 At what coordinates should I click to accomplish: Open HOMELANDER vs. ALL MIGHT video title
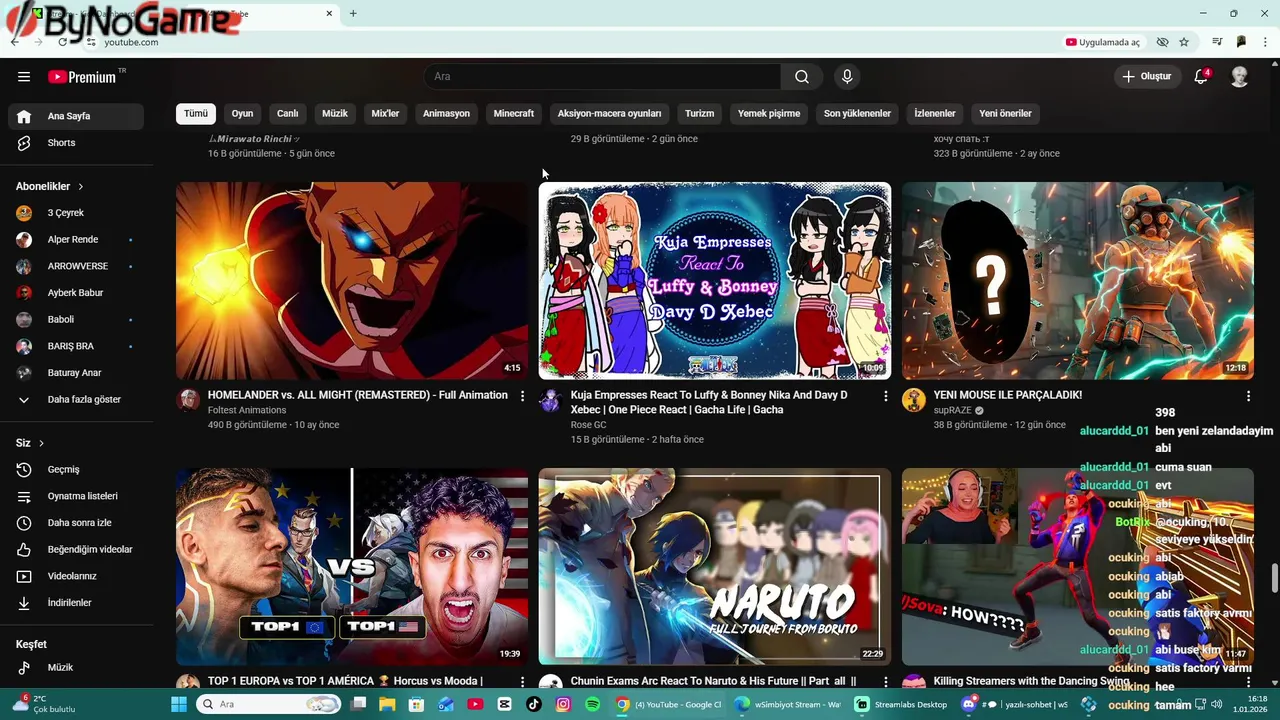click(358, 395)
